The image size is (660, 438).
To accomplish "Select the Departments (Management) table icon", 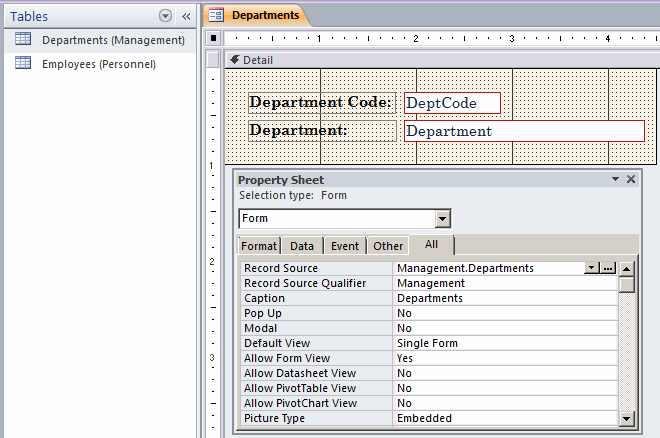I will [23, 39].
